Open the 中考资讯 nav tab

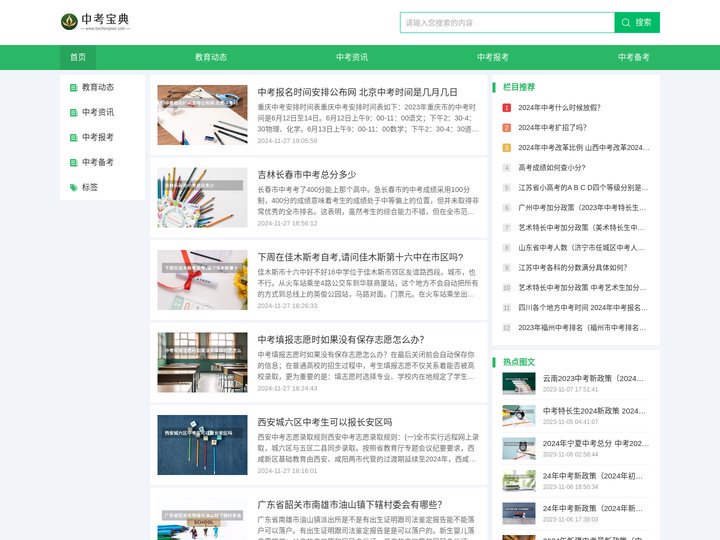352,57
